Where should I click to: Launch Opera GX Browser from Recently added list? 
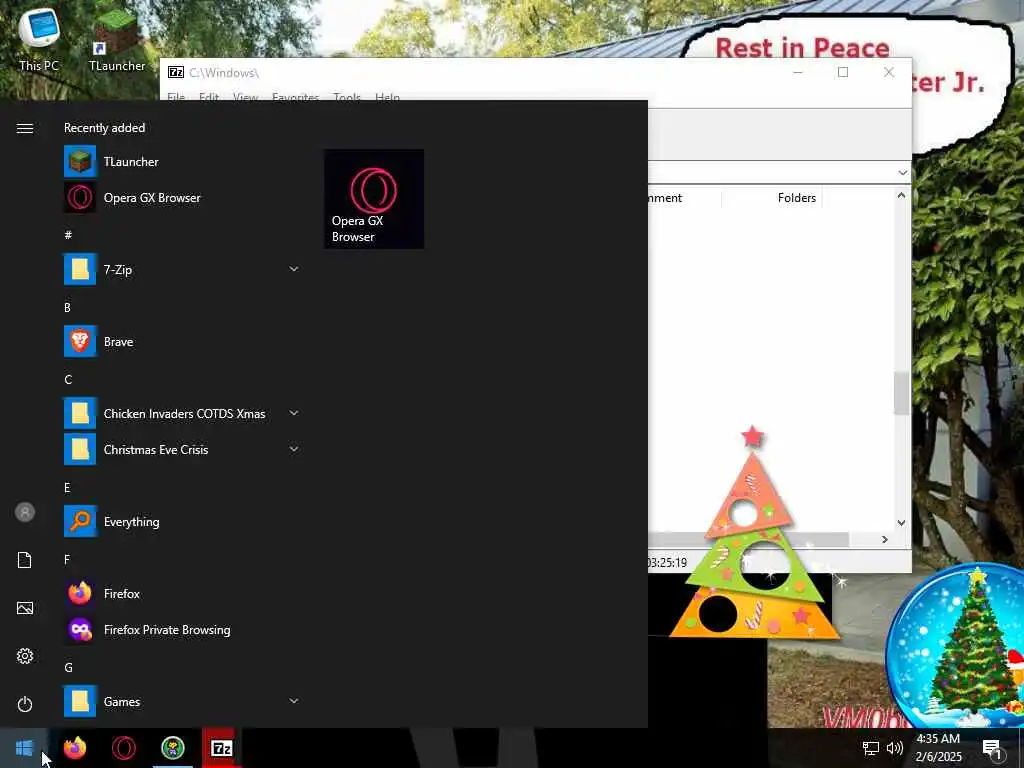click(x=182, y=198)
